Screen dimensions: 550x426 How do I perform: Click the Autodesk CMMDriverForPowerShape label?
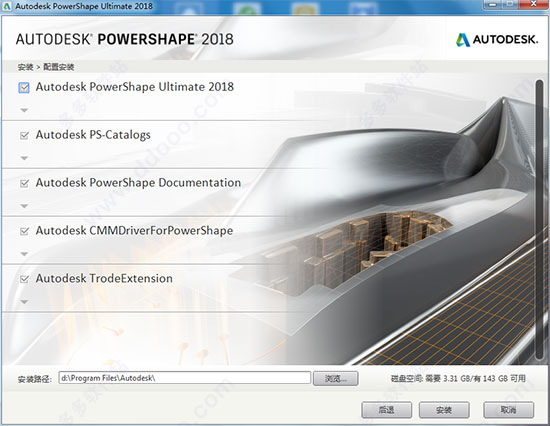tap(134, 231)
